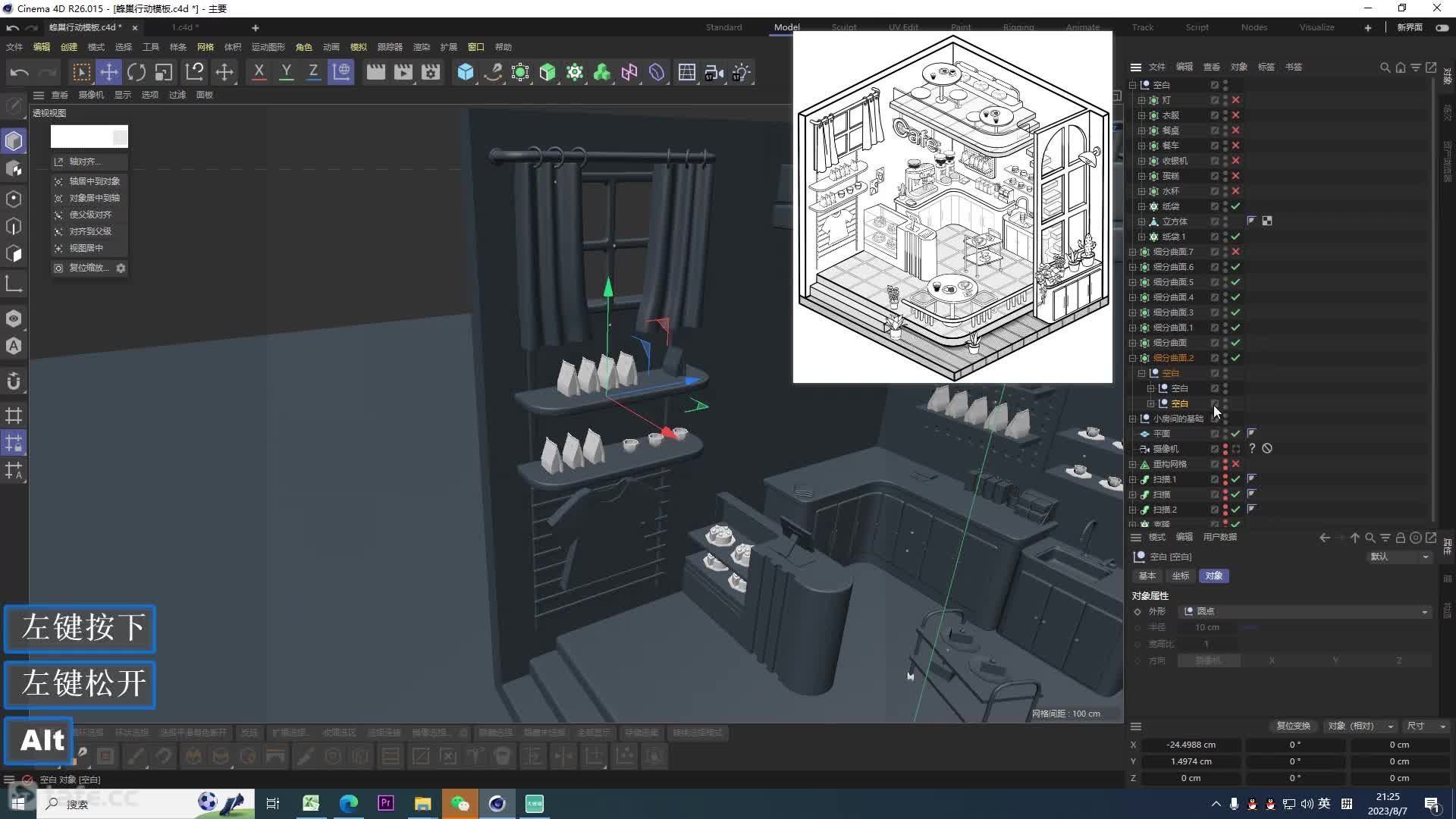
Task: Switch to the 基本 attribute tab
Action: (x=1147, y=576)
